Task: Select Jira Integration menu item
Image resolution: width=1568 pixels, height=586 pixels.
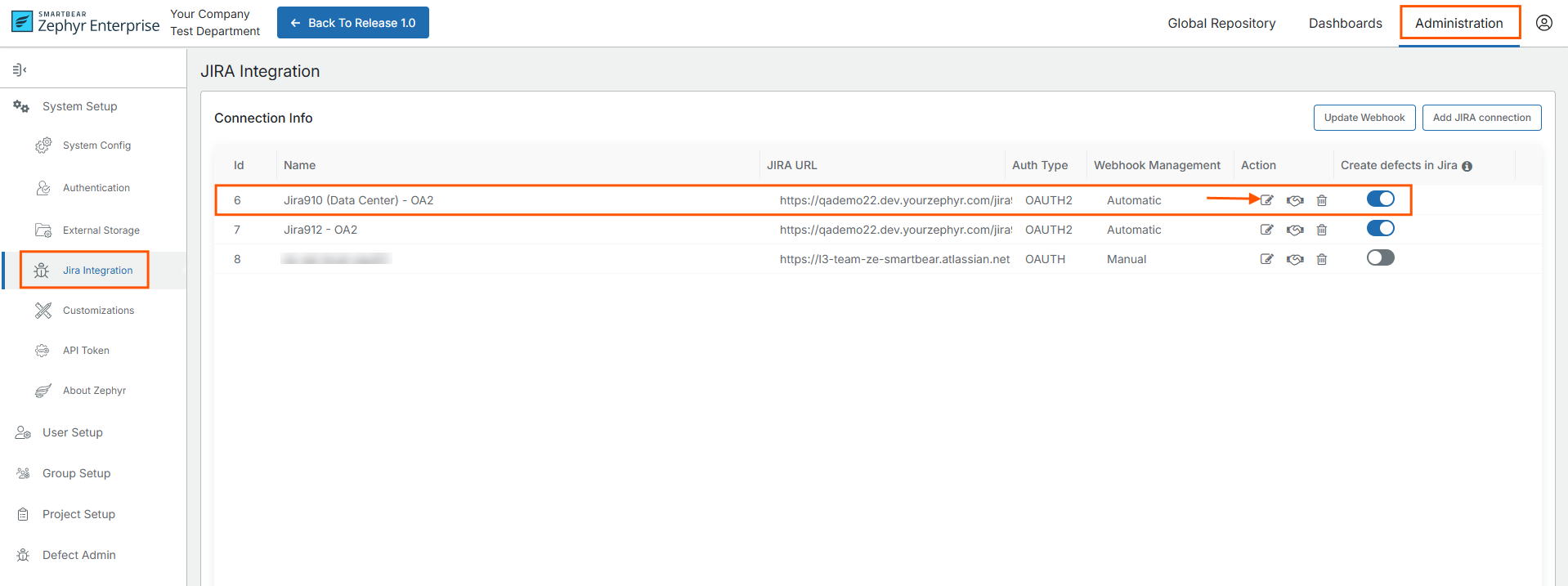Action: [x=97, y=271]
